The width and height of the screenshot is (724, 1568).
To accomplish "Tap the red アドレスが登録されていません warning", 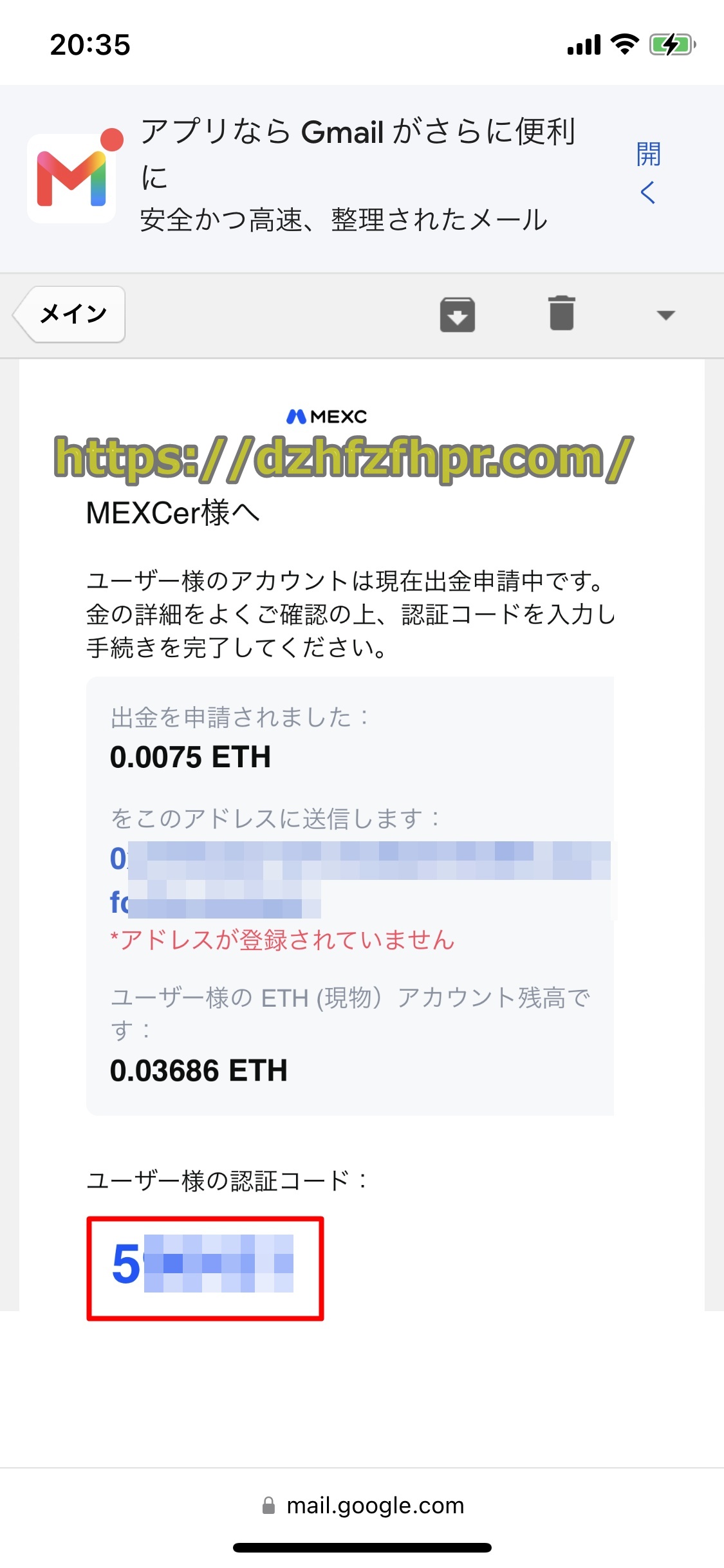I will pos(282,940).
